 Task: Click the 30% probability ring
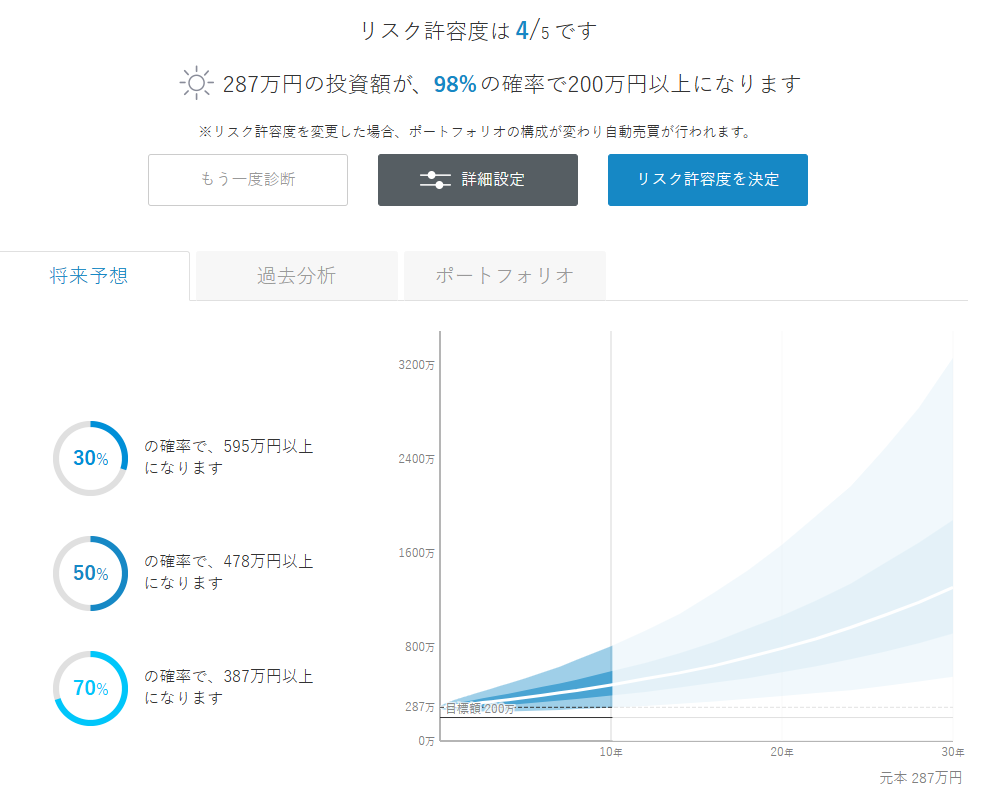pos(90,458)
